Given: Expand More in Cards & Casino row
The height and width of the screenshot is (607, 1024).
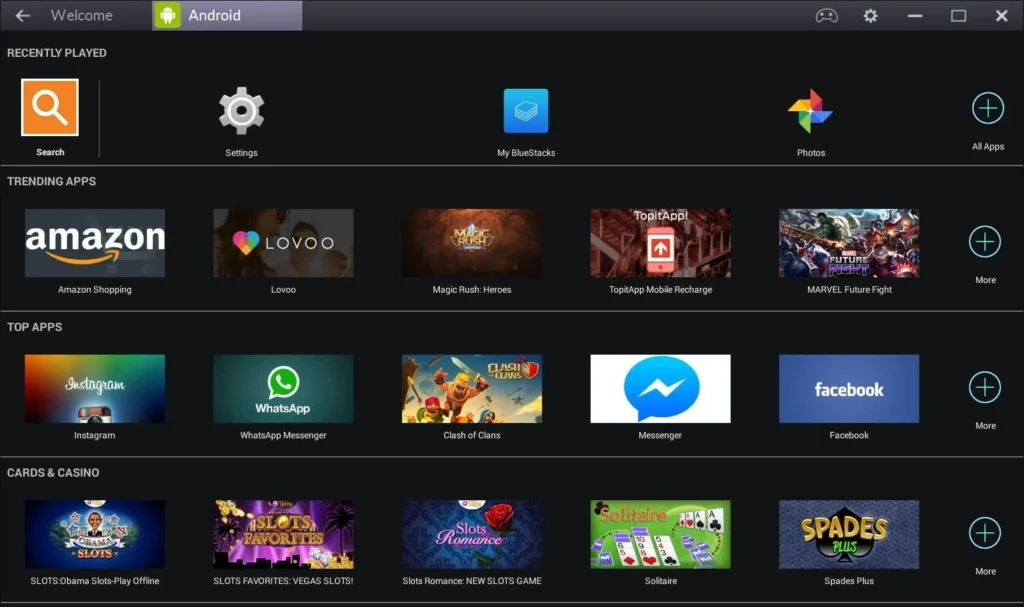Looking at the screenshot, I should tap(985, 533).
